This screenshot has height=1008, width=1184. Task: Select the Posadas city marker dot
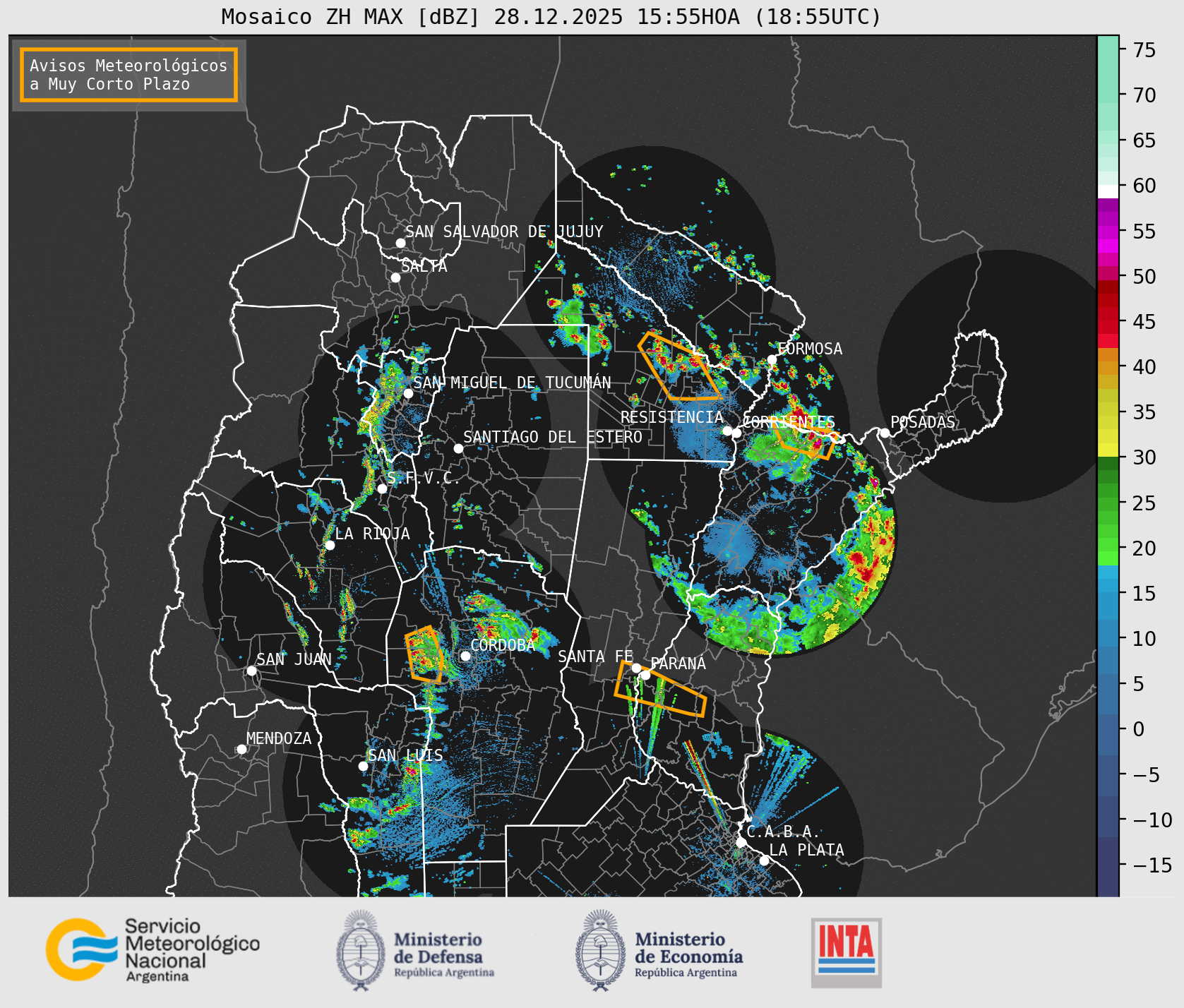(885, 433)
